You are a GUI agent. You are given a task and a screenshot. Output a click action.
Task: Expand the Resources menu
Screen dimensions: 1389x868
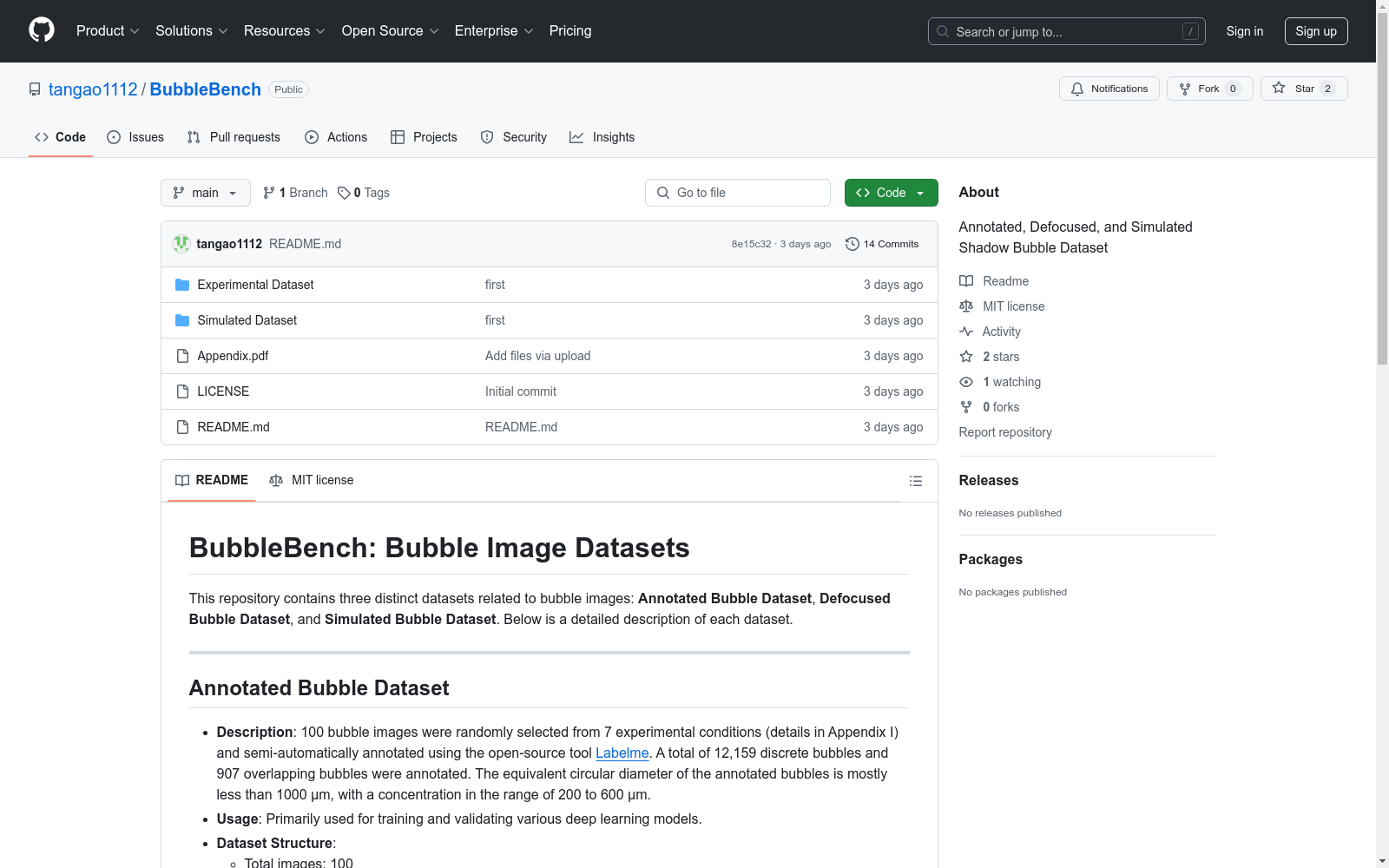pos(285,31)
